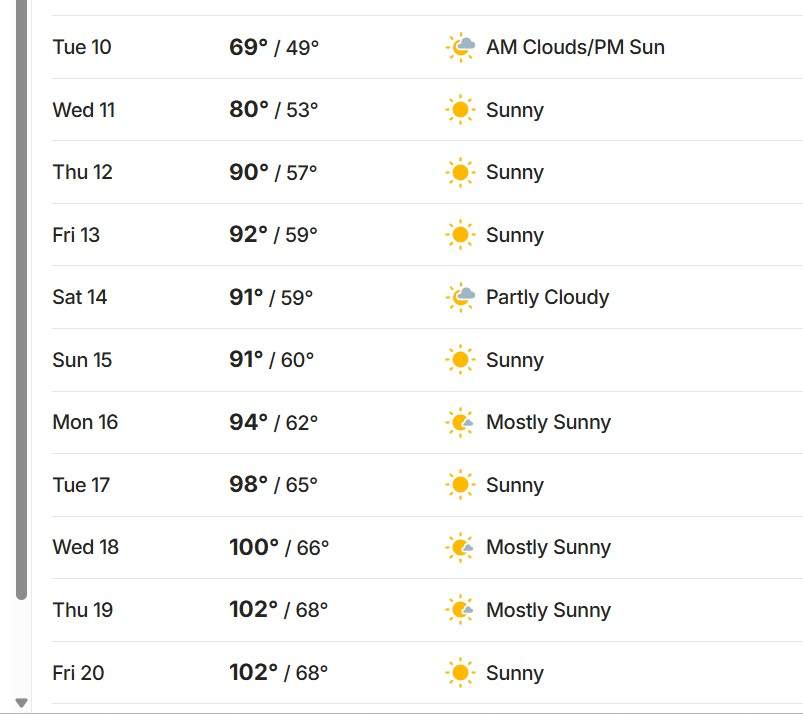Click the Mostly Sunny icon for Mon 16
The image size is (803, 714).
coord(460,423)
